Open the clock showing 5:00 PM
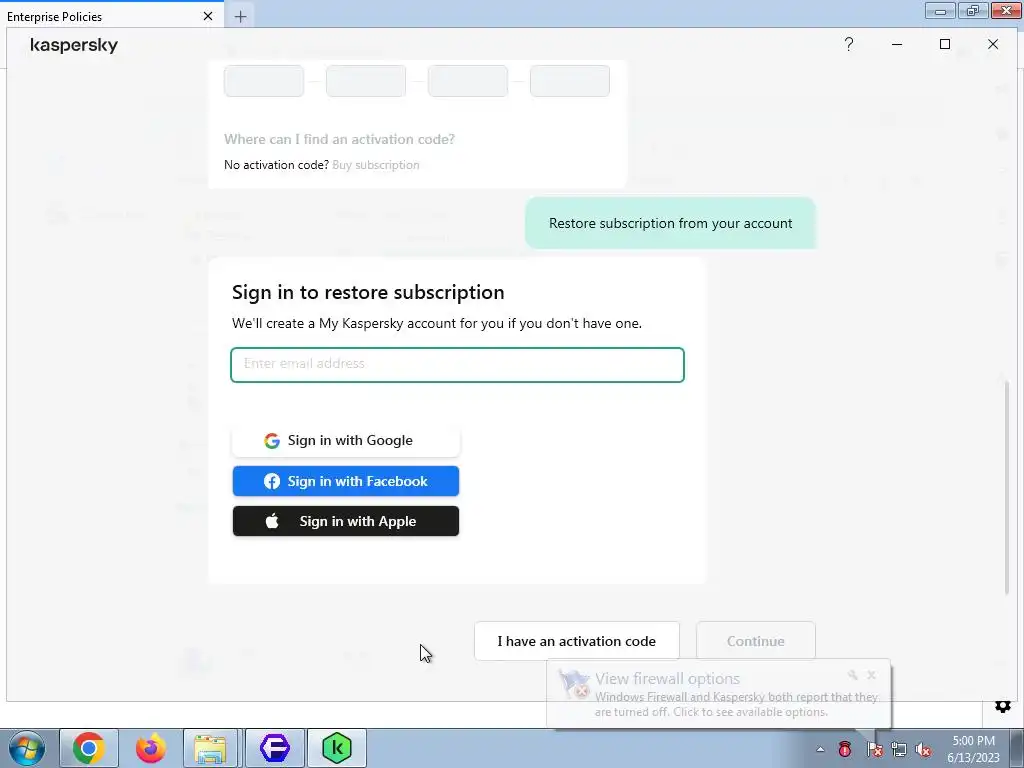 pyautogui.click(x=973, y=749)
